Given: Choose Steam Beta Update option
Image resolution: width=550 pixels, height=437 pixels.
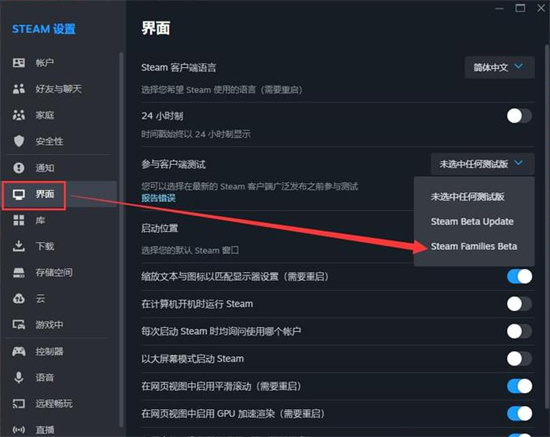Looking at the screenshot, I should point(472,222).
